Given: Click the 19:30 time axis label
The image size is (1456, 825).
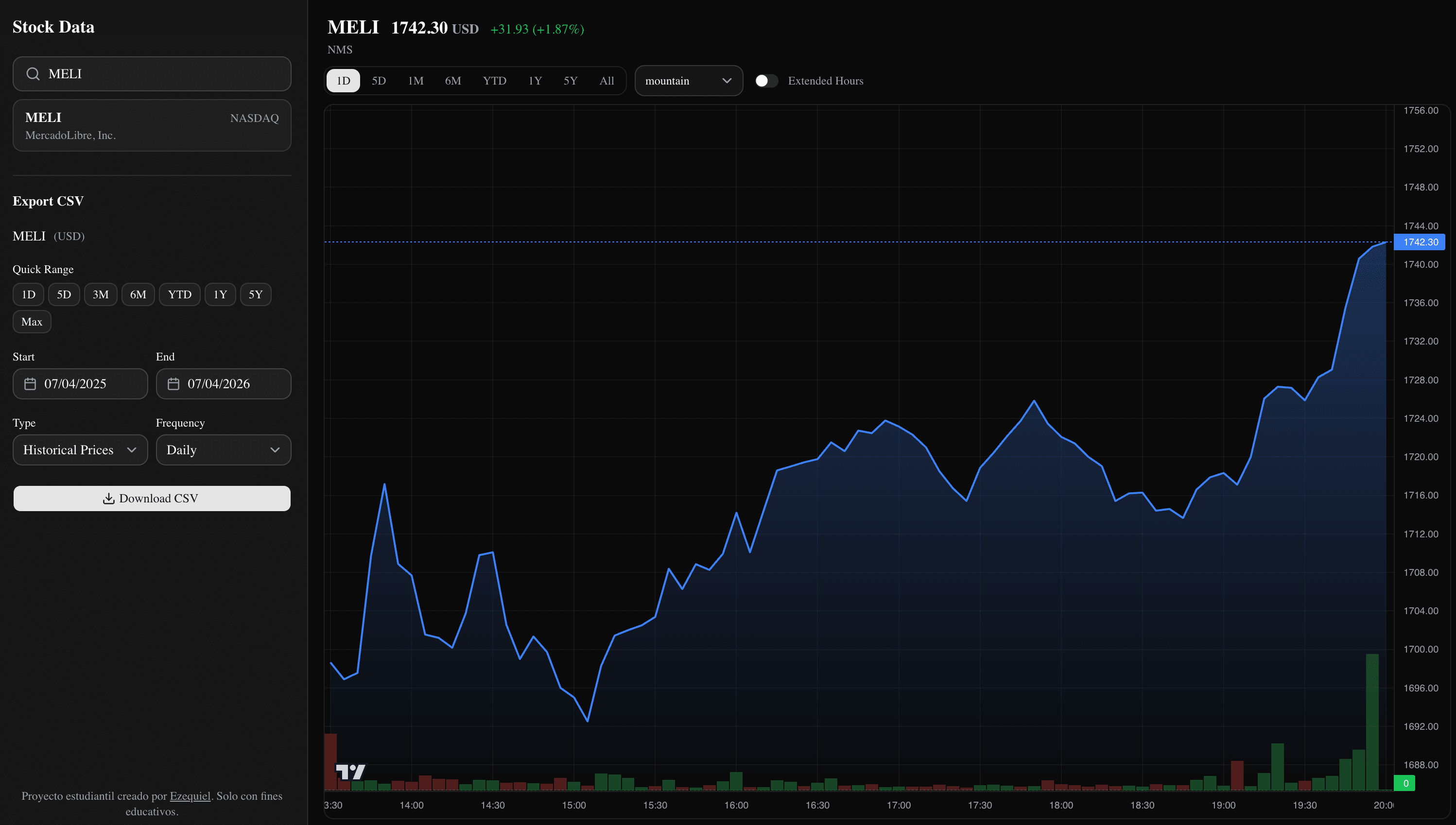Looking at the screenshot, I should [1305, 805].
